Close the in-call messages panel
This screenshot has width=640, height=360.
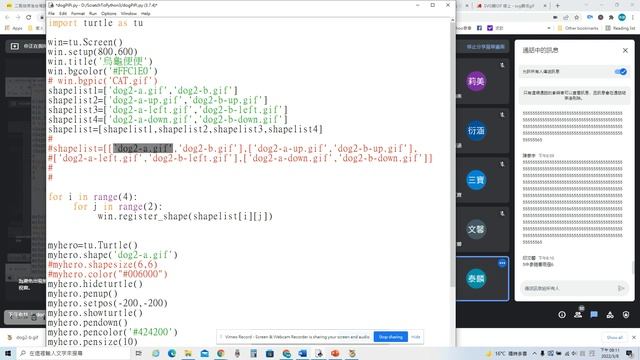(x=625, y=50)
